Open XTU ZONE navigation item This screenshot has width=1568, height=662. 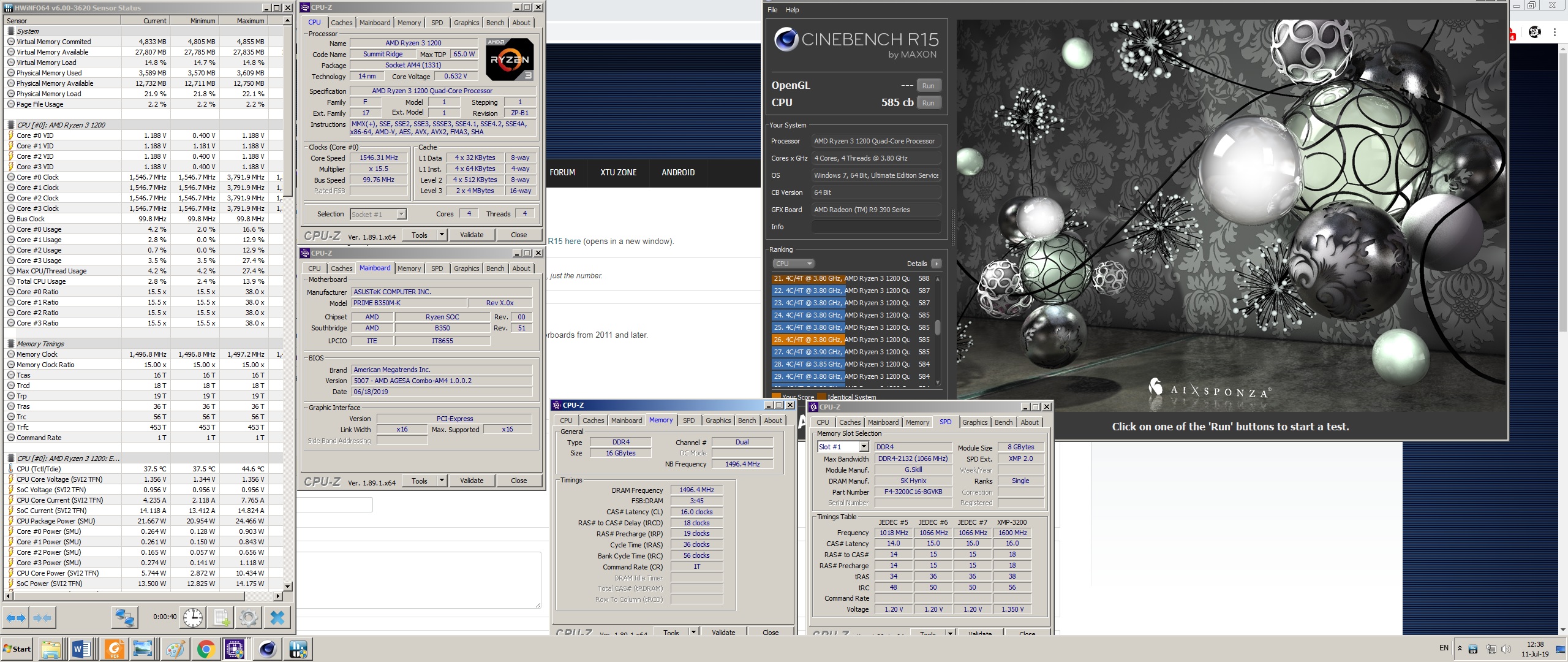tap(619, 173)
